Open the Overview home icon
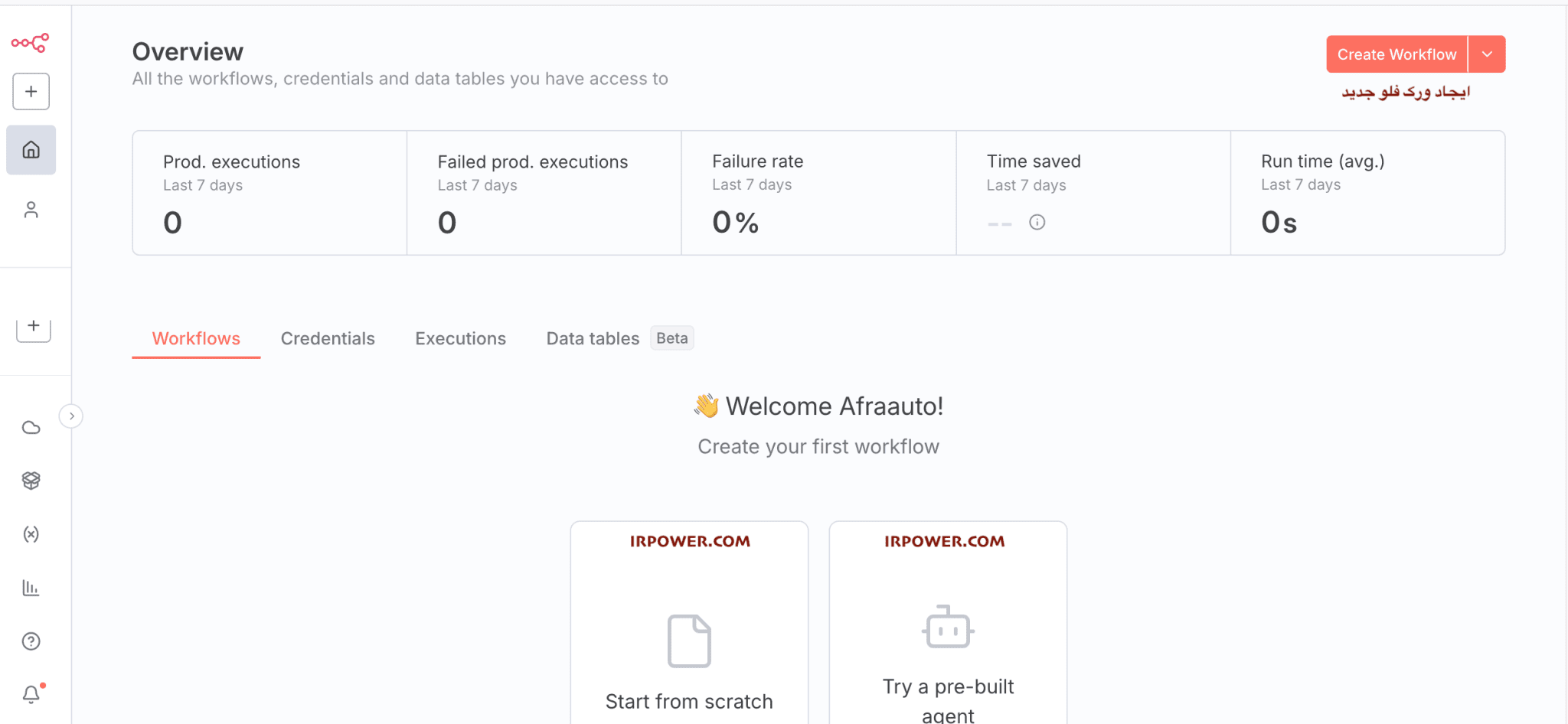The width and height of the screenshot is (1568, 724). pos(31,150)
